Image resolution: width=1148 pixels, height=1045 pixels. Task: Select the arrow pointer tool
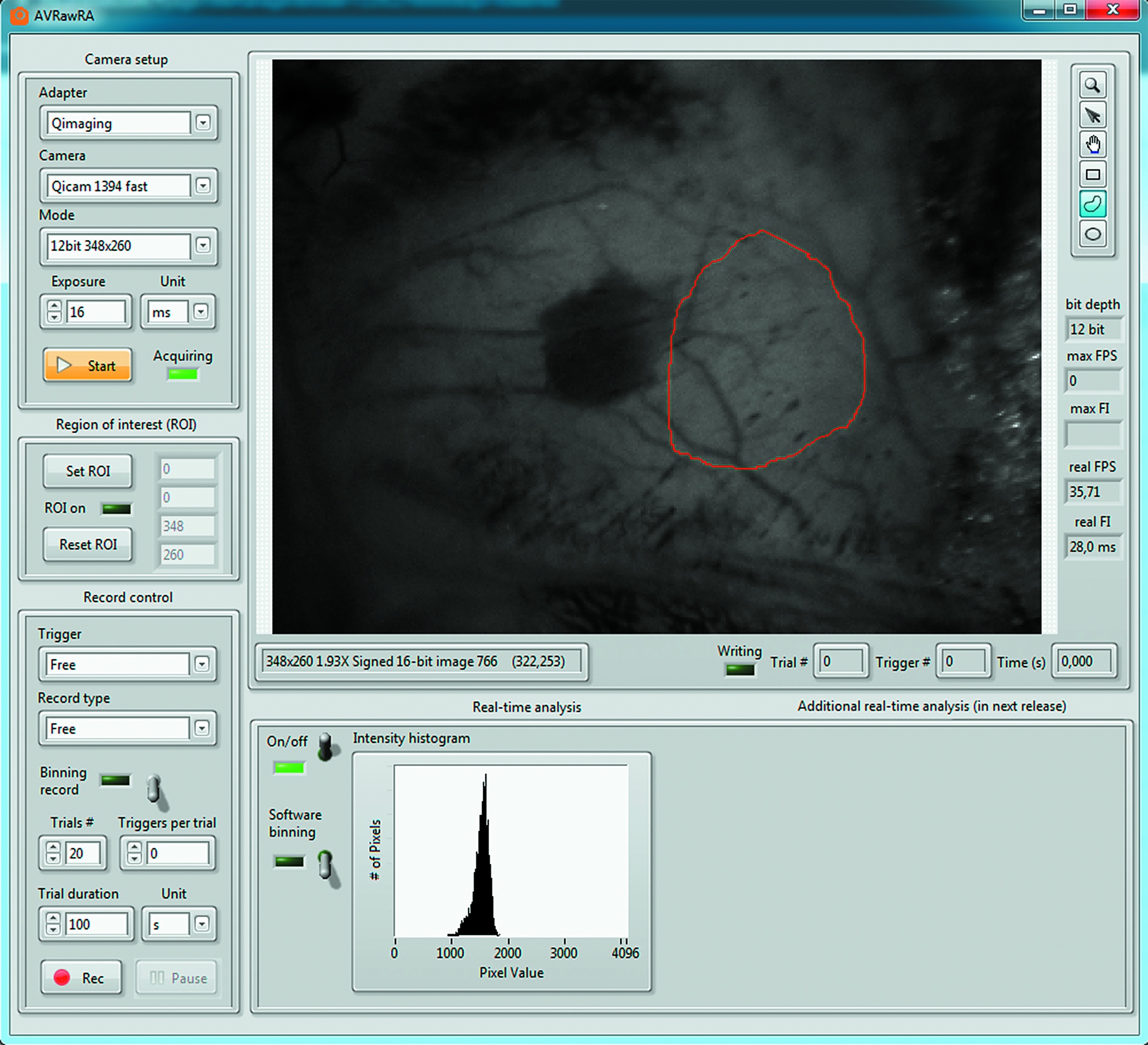pos(1092,116)
